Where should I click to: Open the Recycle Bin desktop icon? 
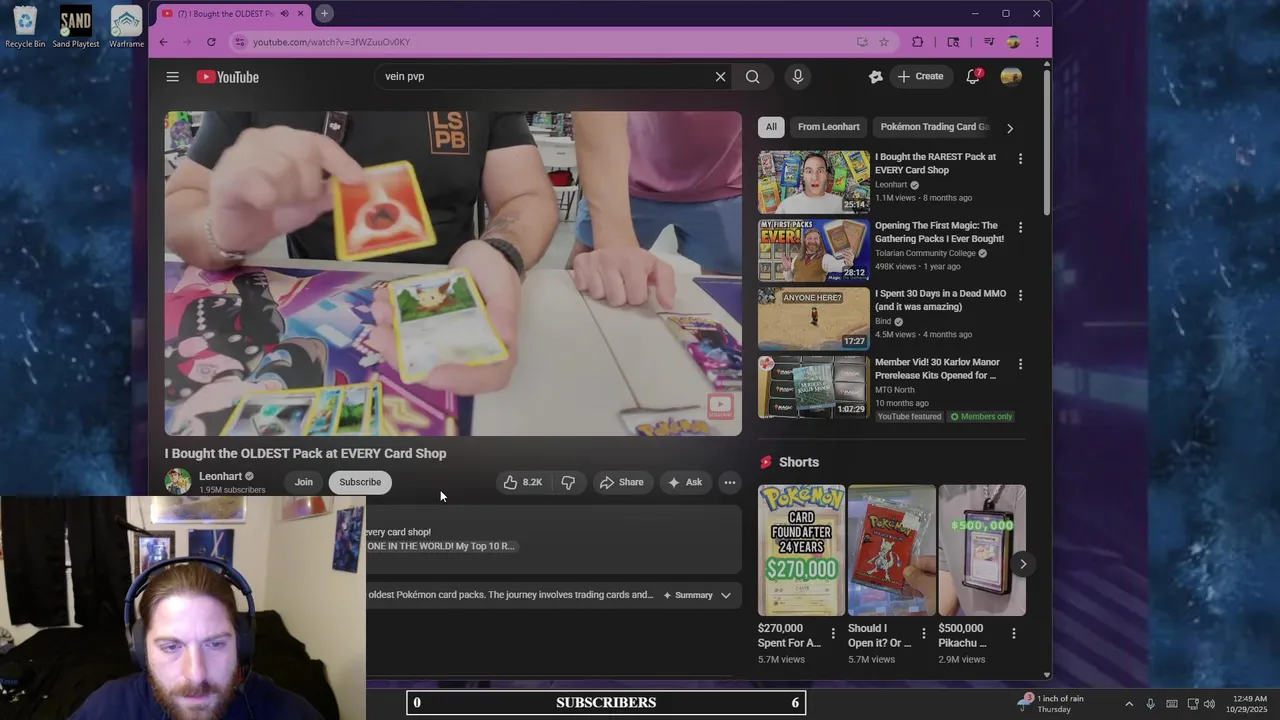25,27
